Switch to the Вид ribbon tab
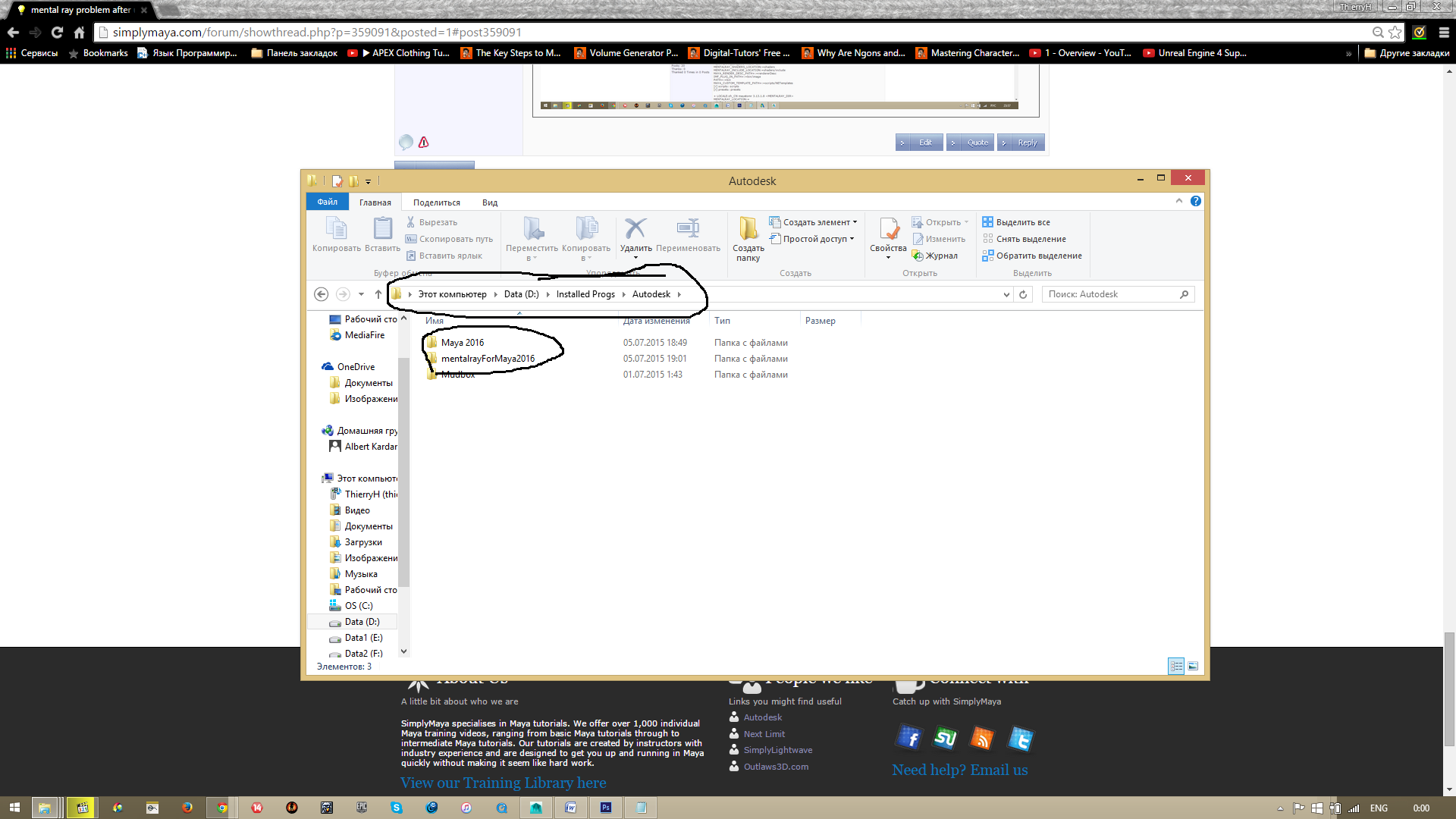The width and height of the screenshot is (1456, 819). point(490,202)
